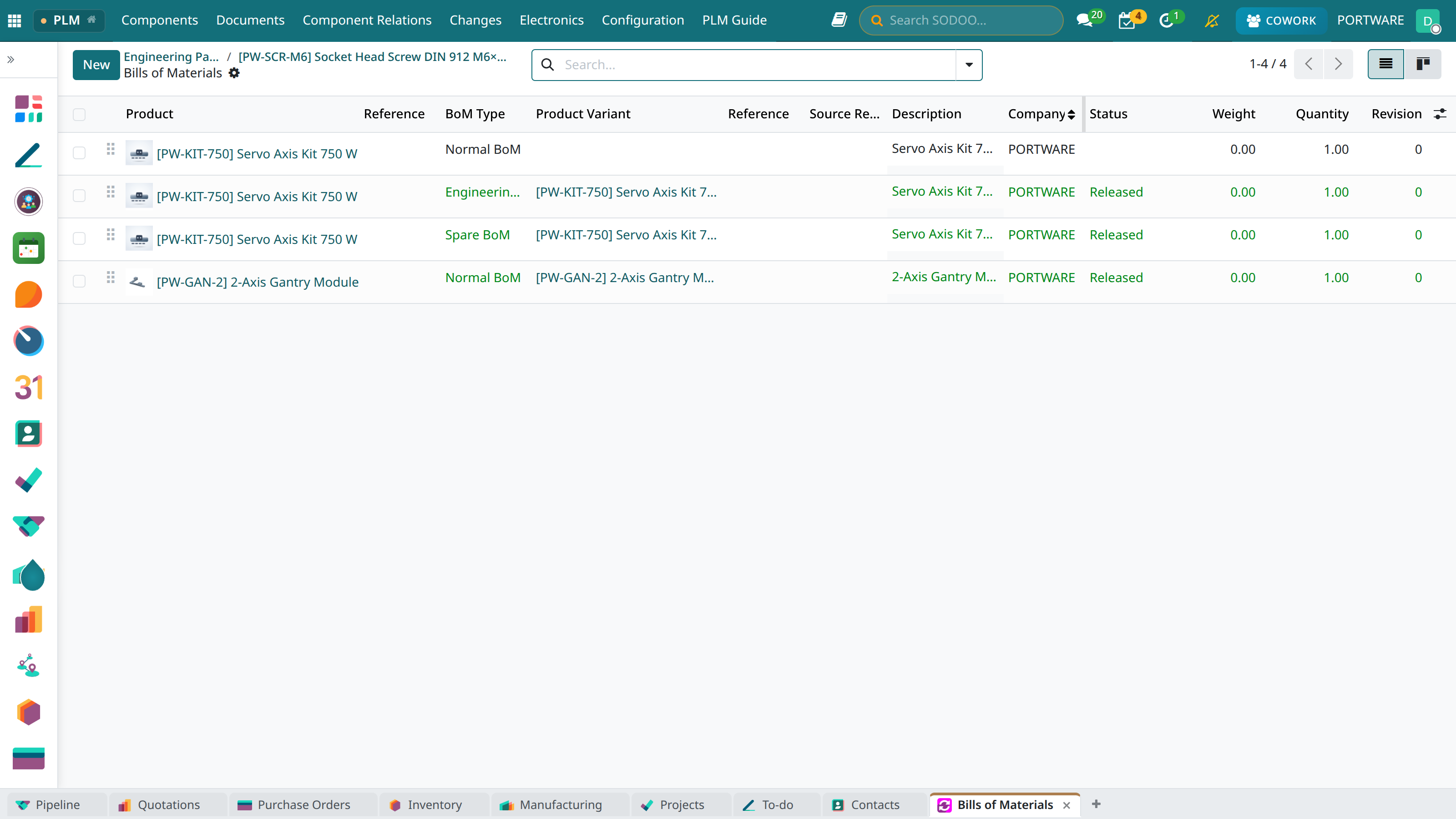The height and width of the screenshot is (819, 1456).
Task: Open the Configuration menu
Action: [642, 20]
